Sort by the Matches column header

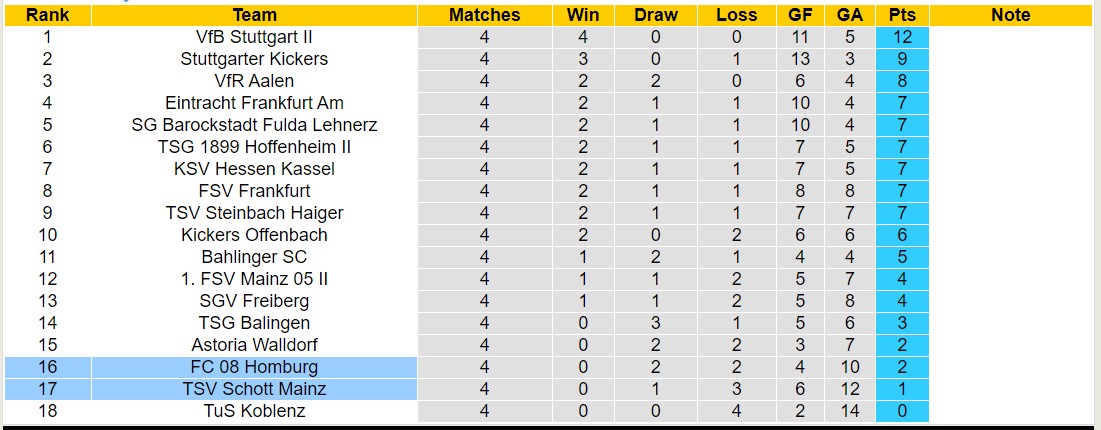[485, 15]
